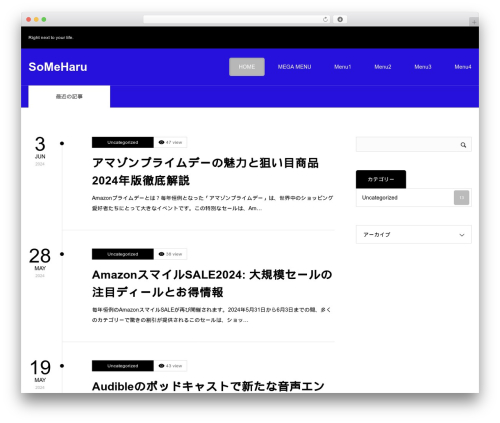Open a new browser tab with plus
500x423 pixels.
click(x=474, y=22)
